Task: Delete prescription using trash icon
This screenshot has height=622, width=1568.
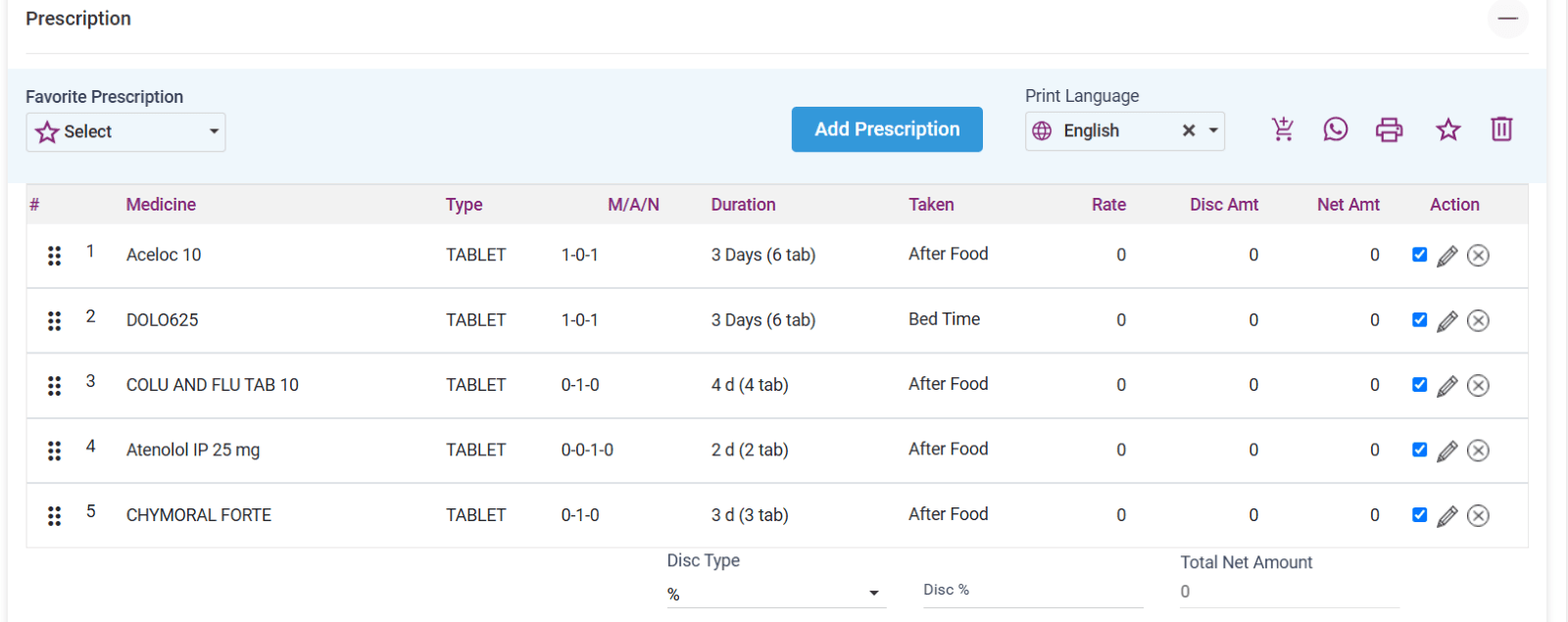Action: pos(1501,129)
